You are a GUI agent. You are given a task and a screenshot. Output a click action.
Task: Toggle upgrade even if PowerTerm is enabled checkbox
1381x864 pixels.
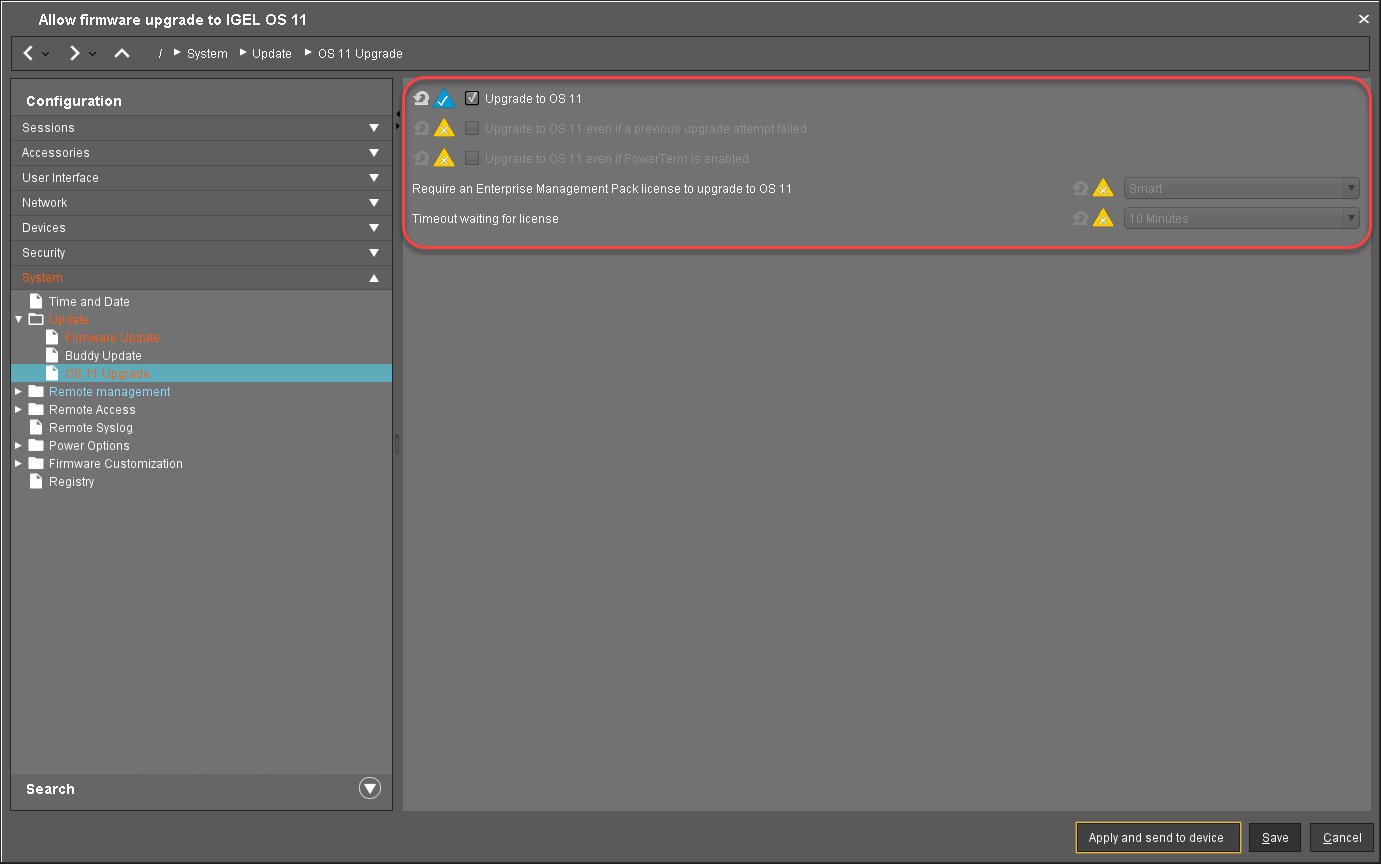(x=472, y=158)
